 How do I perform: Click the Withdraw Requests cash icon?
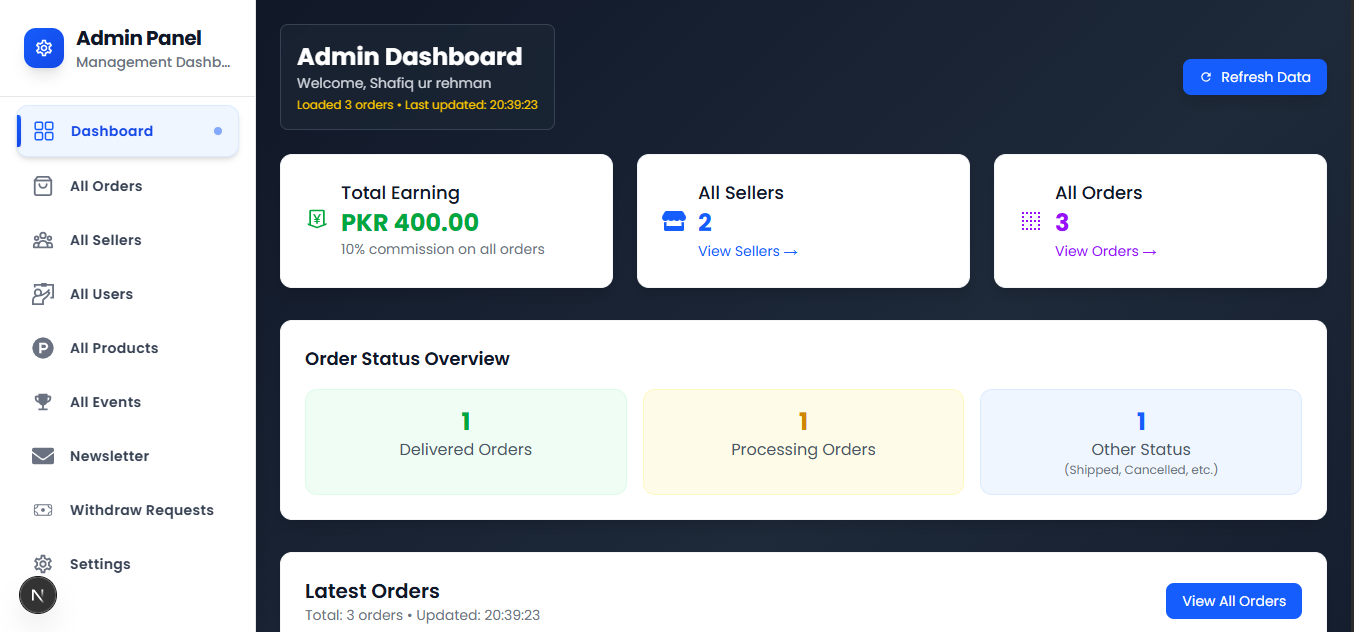pos(43,510)
